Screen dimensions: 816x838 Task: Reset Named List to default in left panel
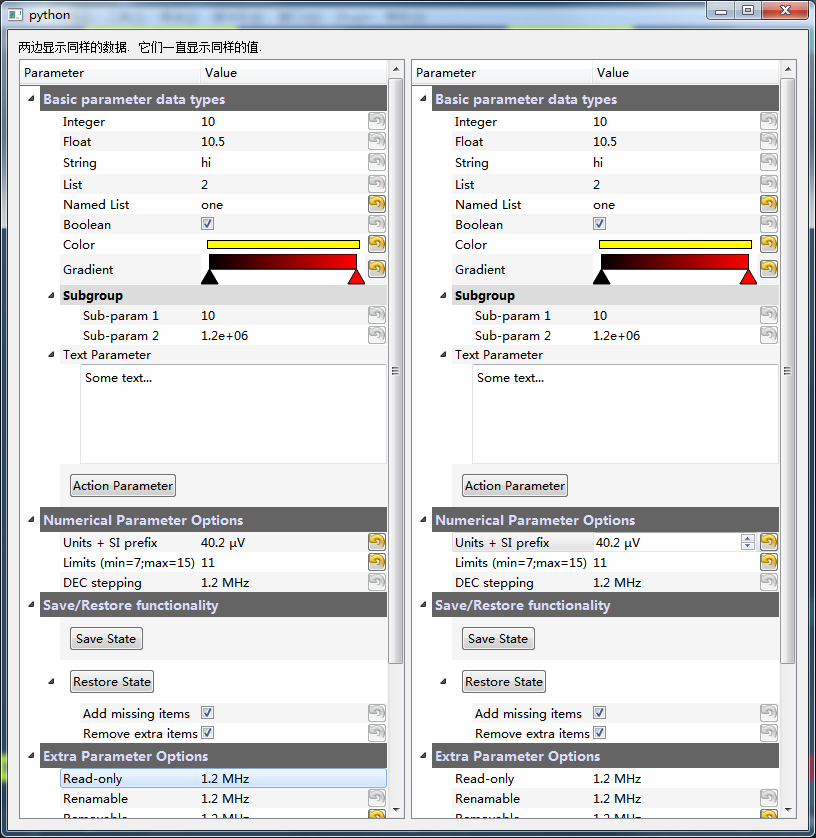377,204
